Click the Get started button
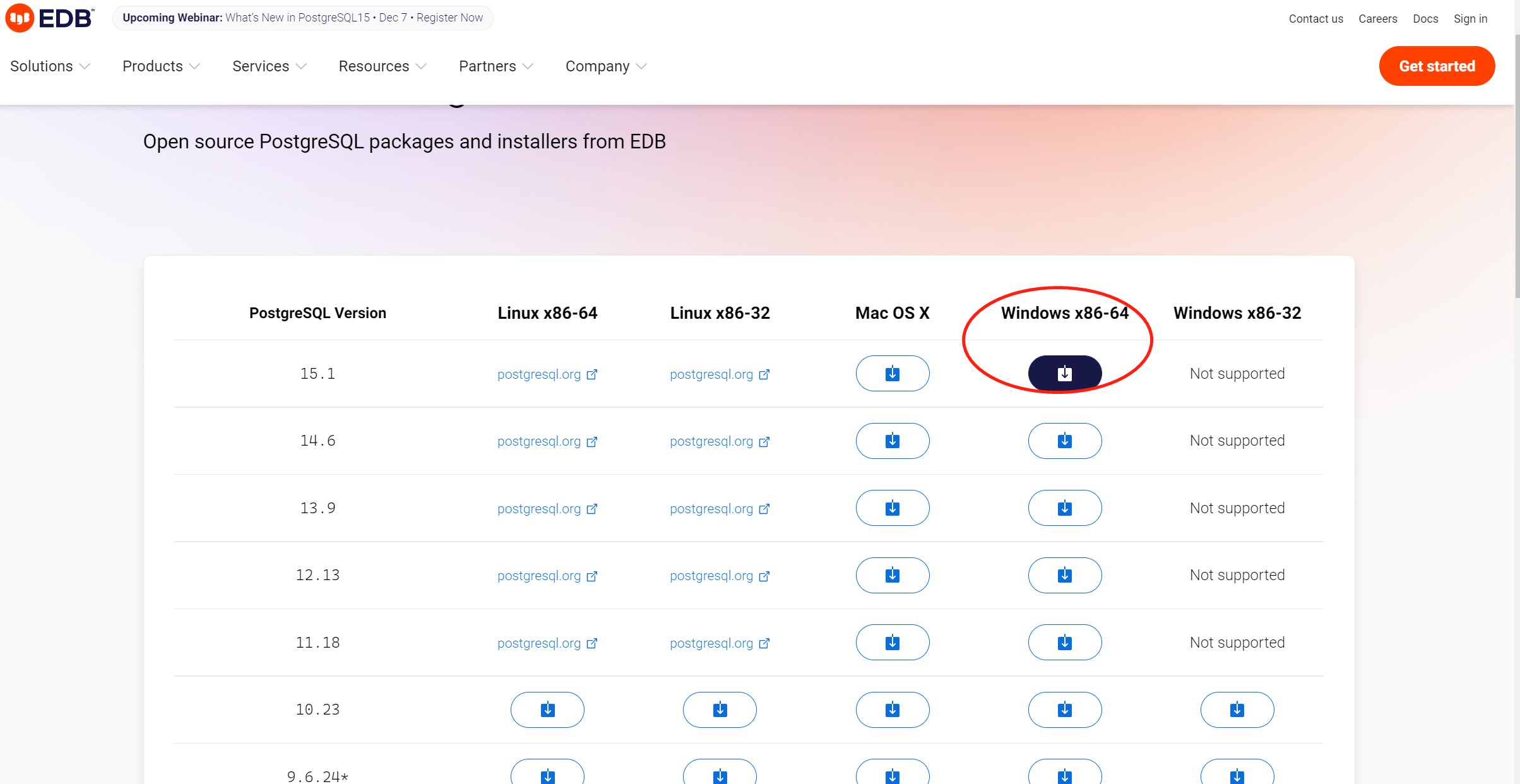Screen dimensions: 1520x784 1437,66
